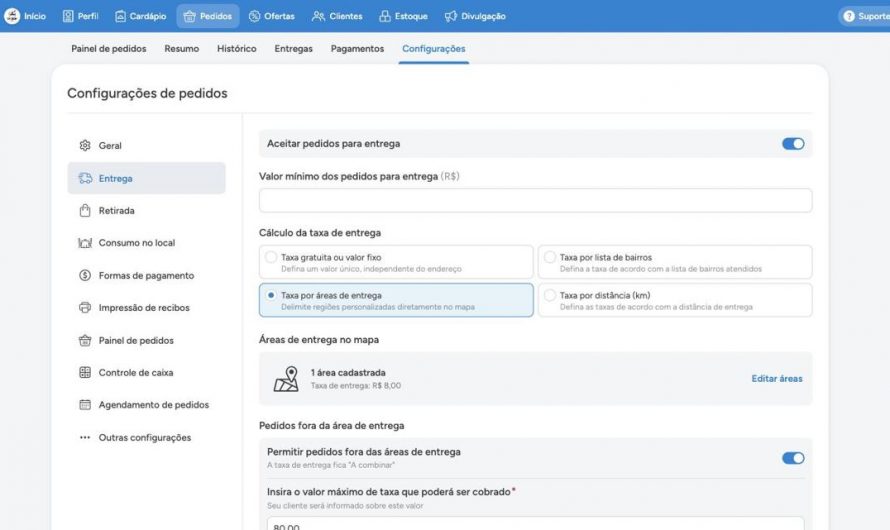The image size is (890, 530).
Task: Click the Agendamento de pedidos calendar icon
Action: (85, 405)
